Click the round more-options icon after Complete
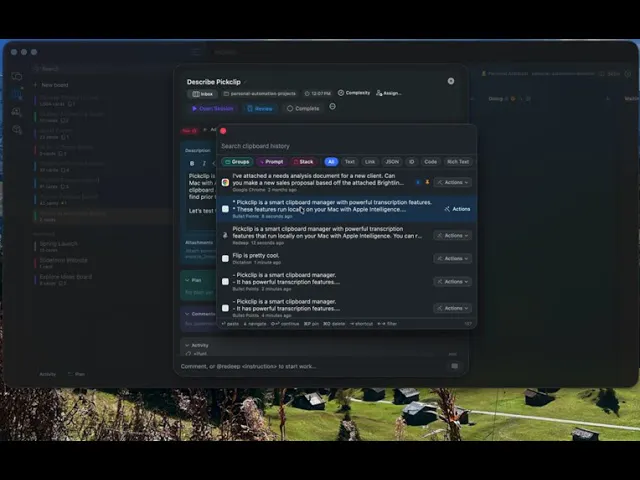Screen dimensions: 640x480 click(333, 107)
